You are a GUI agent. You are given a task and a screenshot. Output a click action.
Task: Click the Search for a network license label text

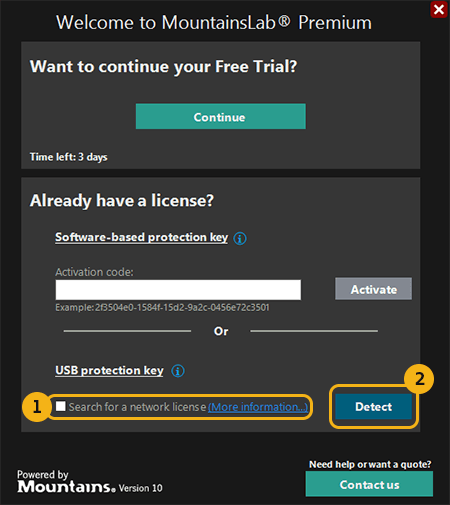[137, 407]
